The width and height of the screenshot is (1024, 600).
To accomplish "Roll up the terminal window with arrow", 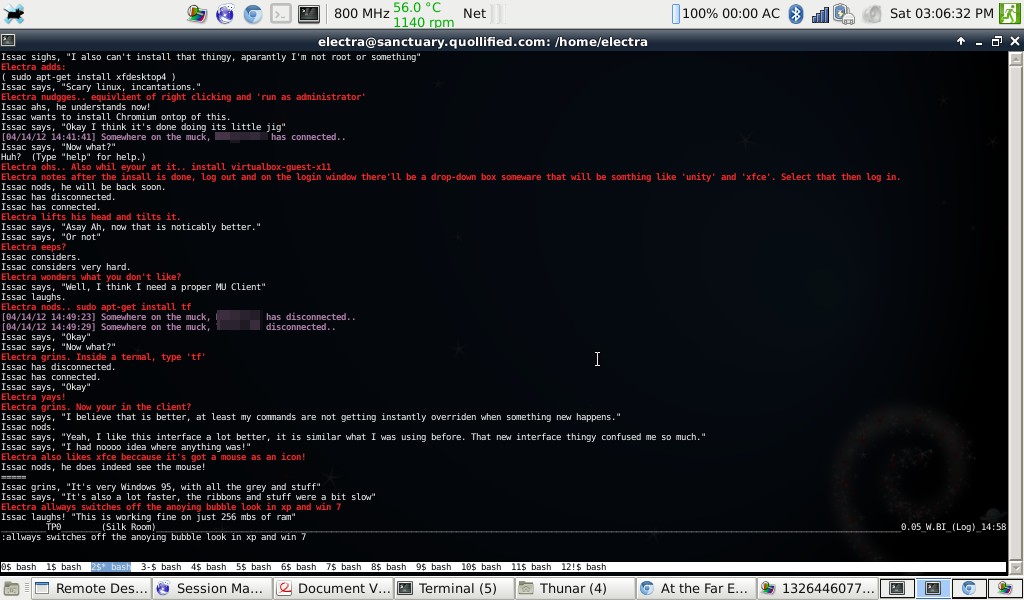I will [961, 41].
